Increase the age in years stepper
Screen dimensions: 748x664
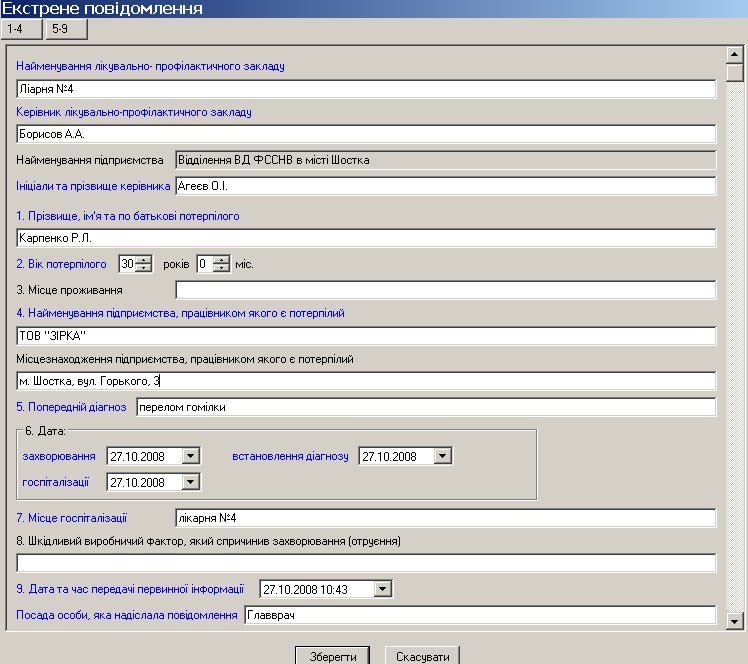[144, 260]
